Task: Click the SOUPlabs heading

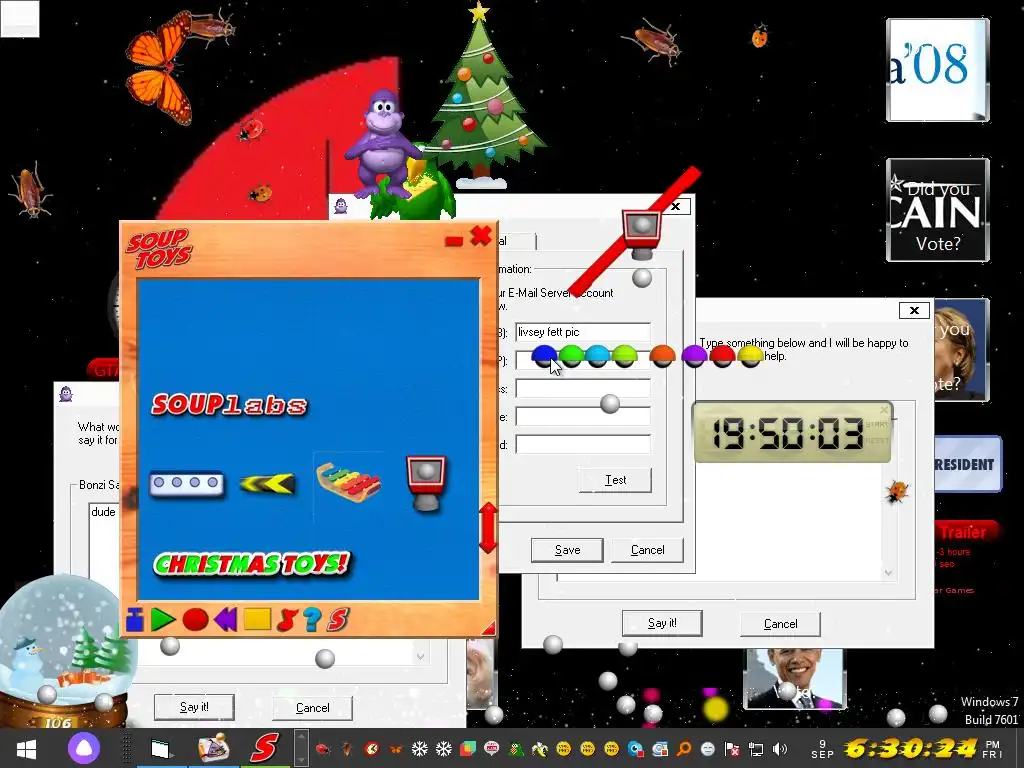Action: pyautogui.click(x=229, y=404)
